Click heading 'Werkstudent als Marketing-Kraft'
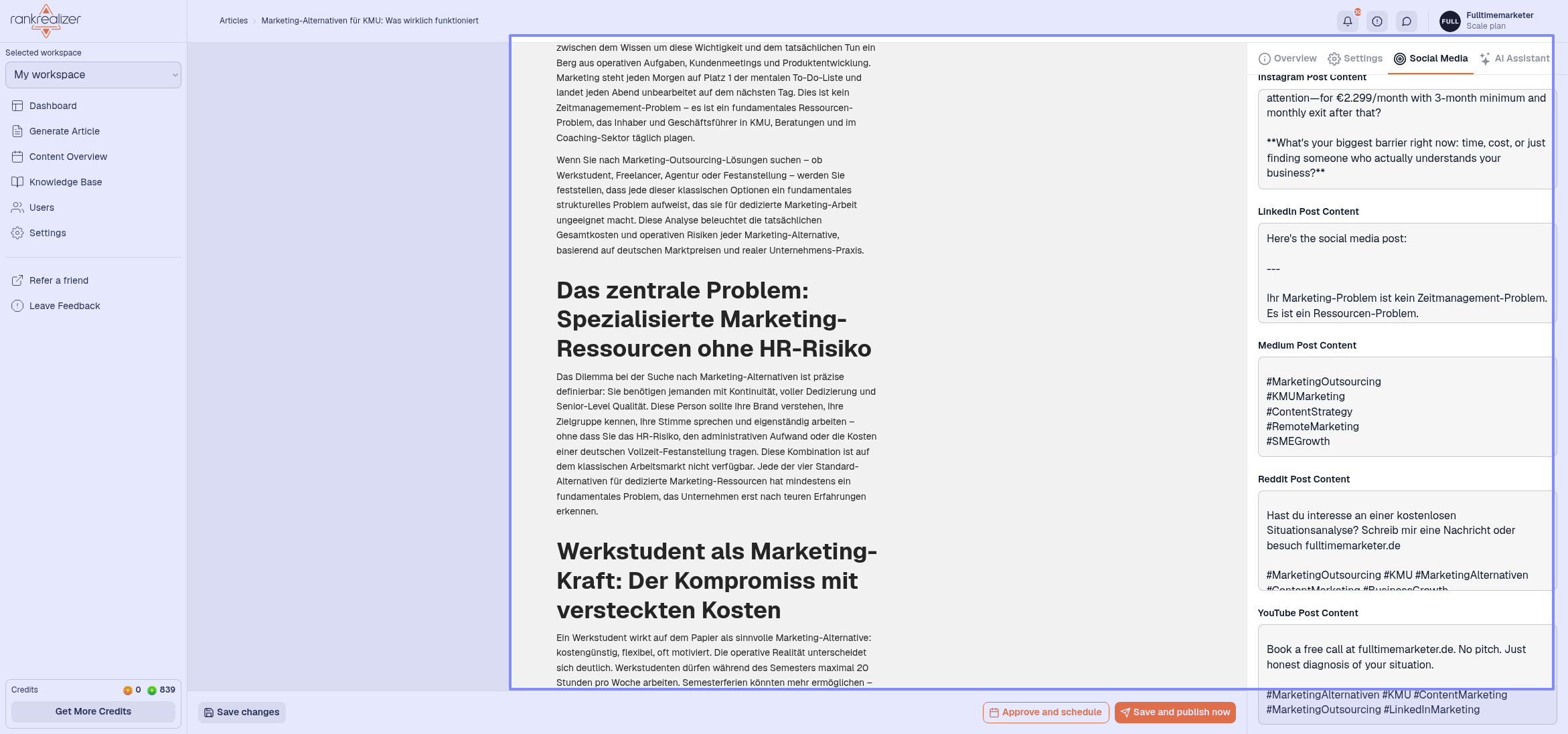This screenshot has height=734, width=1568. click(x=716, y=580)
